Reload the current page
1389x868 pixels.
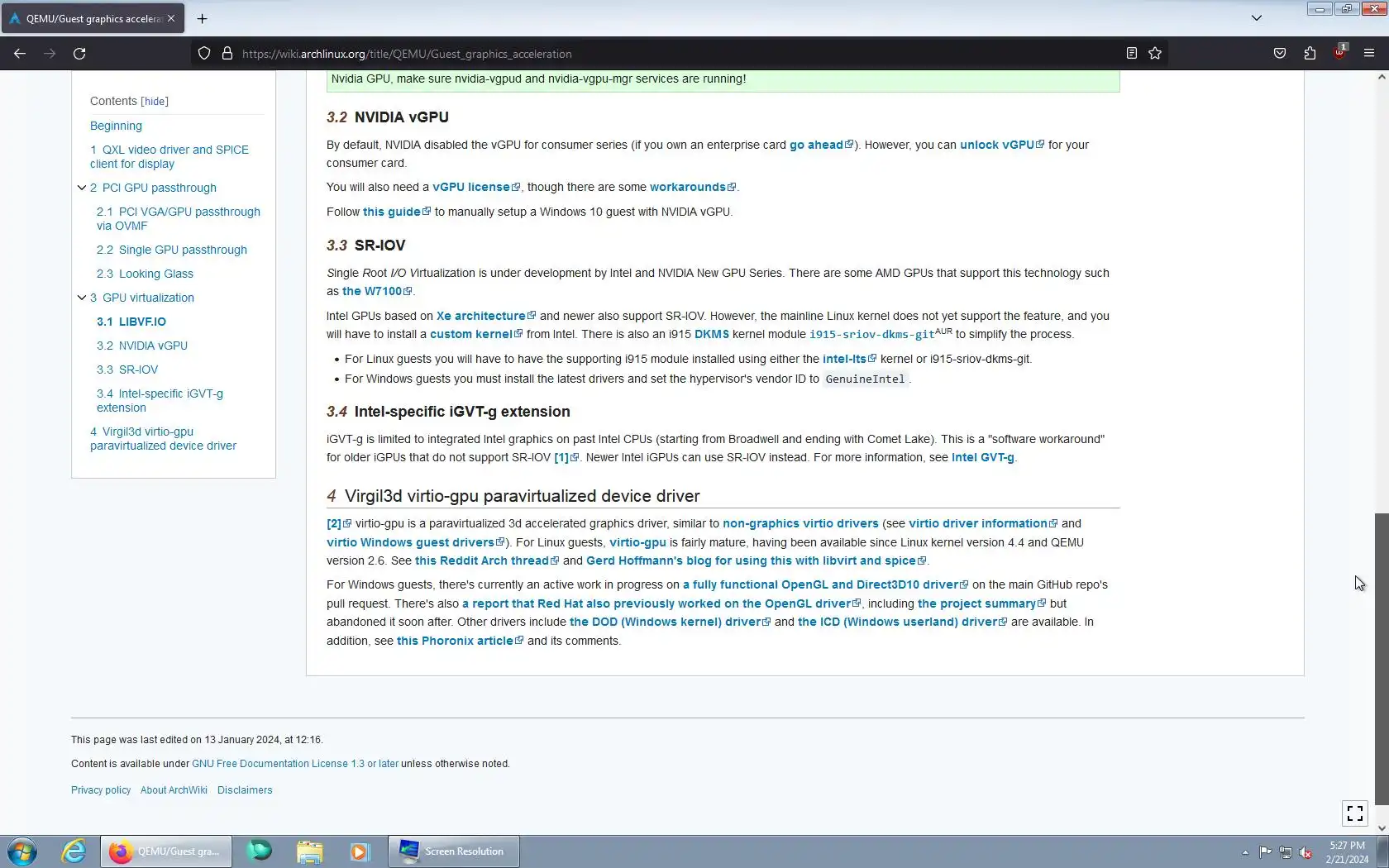[79, 54]
